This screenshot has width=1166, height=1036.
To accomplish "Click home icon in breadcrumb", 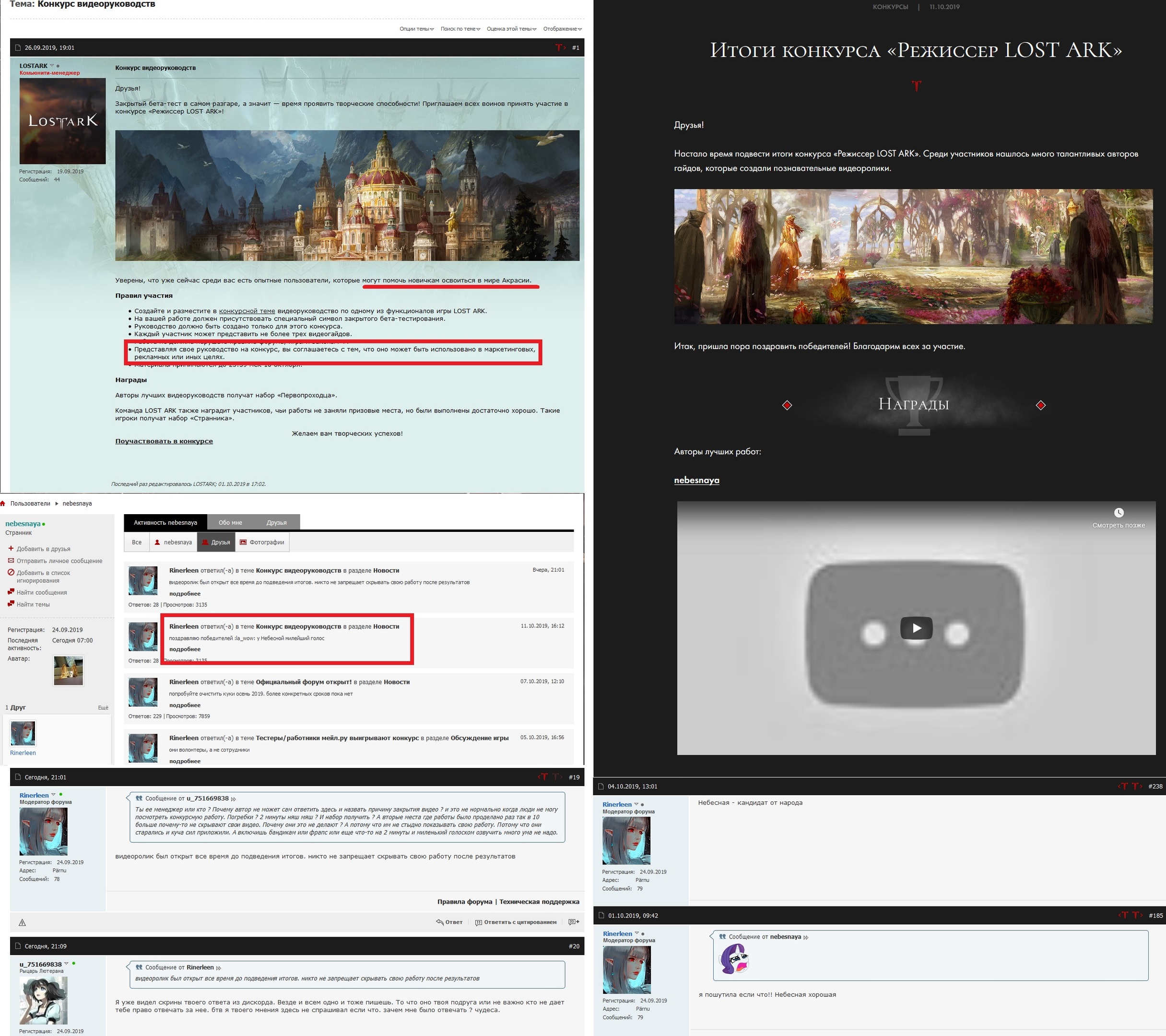I will [x=3, y=503].
